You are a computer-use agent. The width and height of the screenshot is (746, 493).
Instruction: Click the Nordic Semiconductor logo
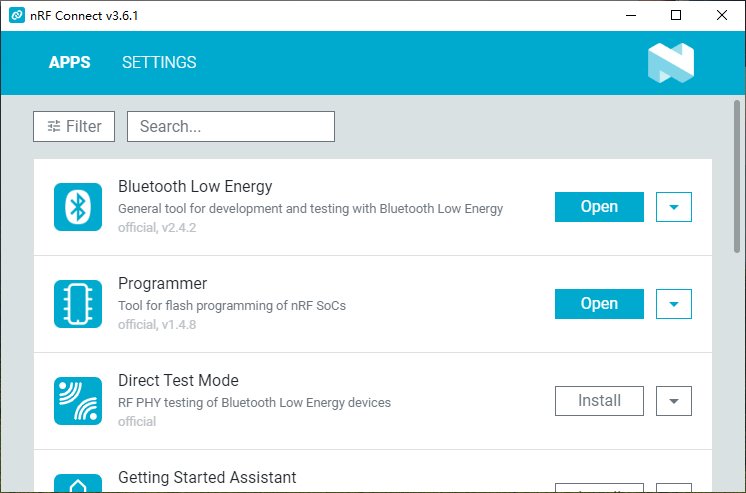coord(671,63)
